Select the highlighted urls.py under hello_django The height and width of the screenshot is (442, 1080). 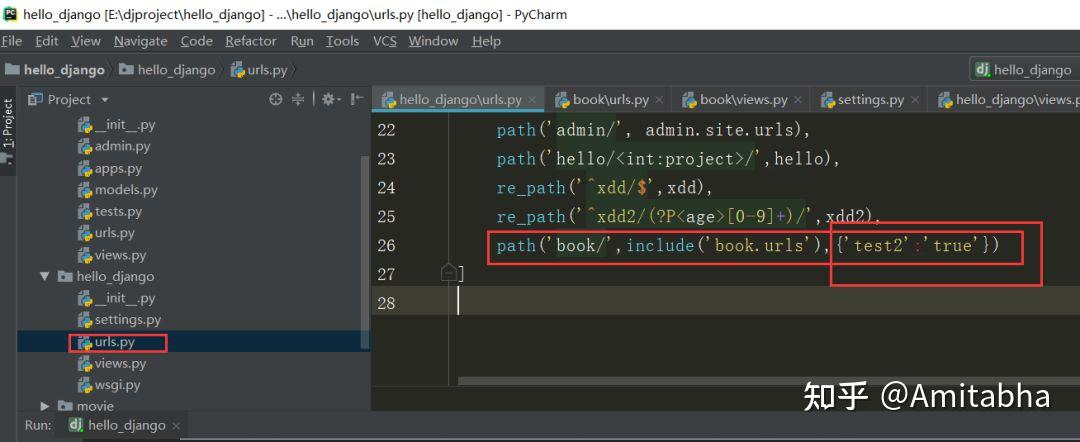[x=106, y=342]
